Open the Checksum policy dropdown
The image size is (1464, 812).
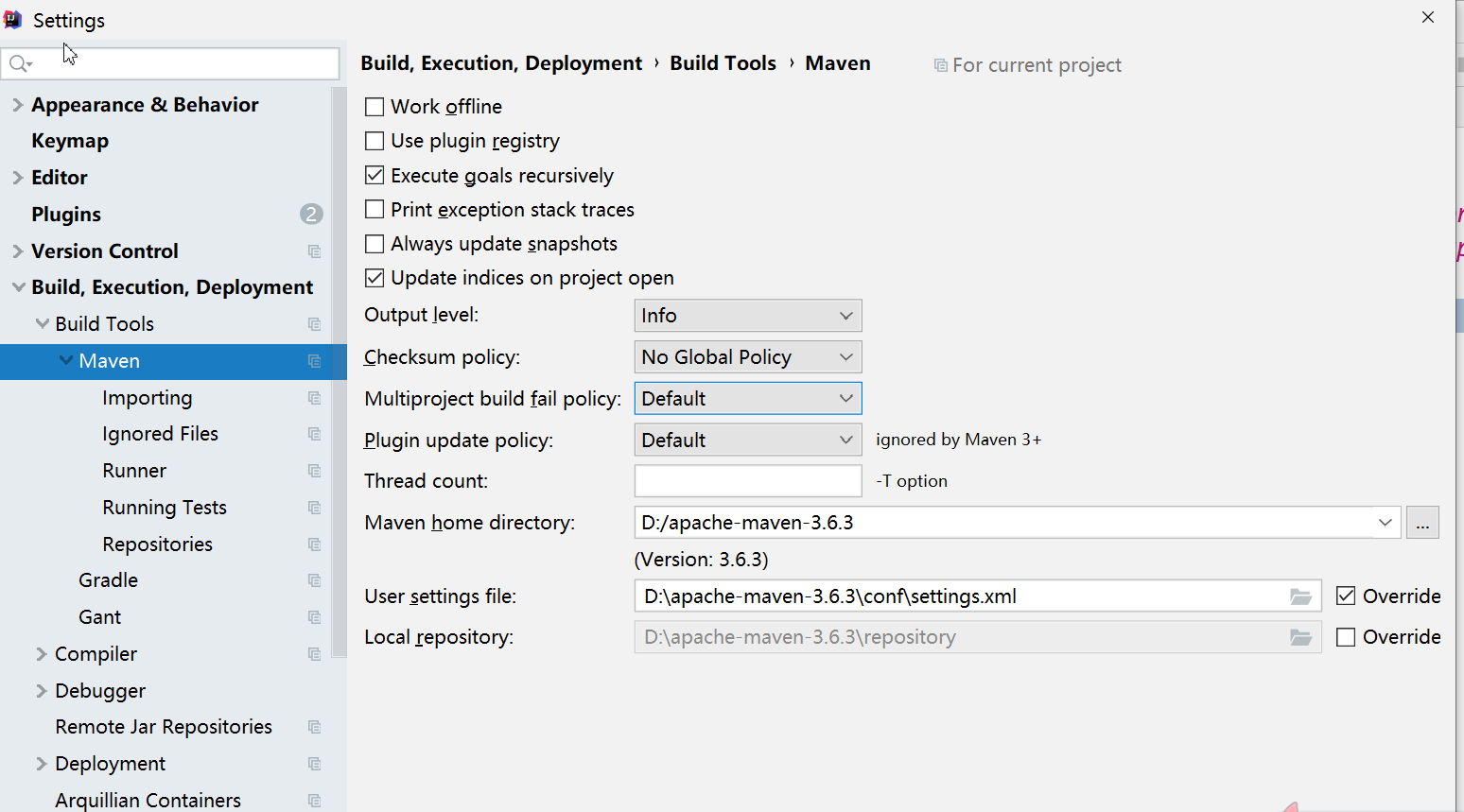click(747, 357)
